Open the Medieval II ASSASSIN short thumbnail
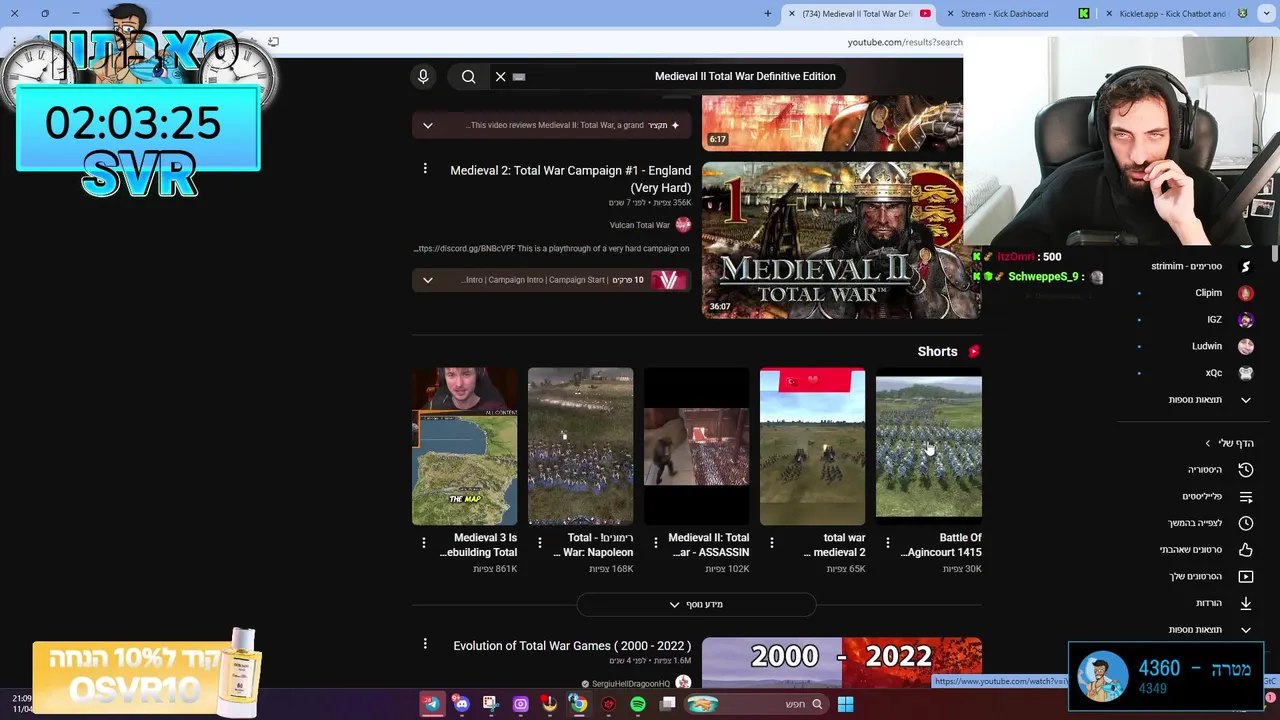Viewport: 1280px width, 720px height. pos(696,446)
